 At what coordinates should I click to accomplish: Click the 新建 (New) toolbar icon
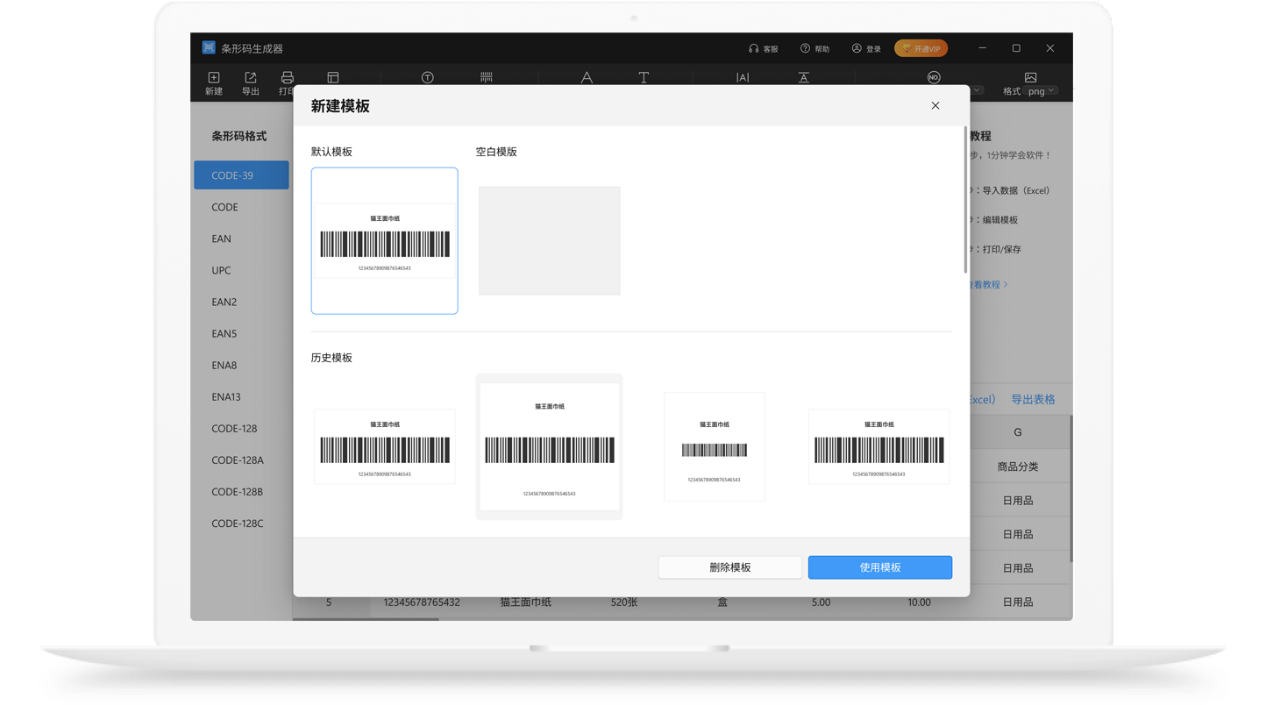[x=213, y=78]
